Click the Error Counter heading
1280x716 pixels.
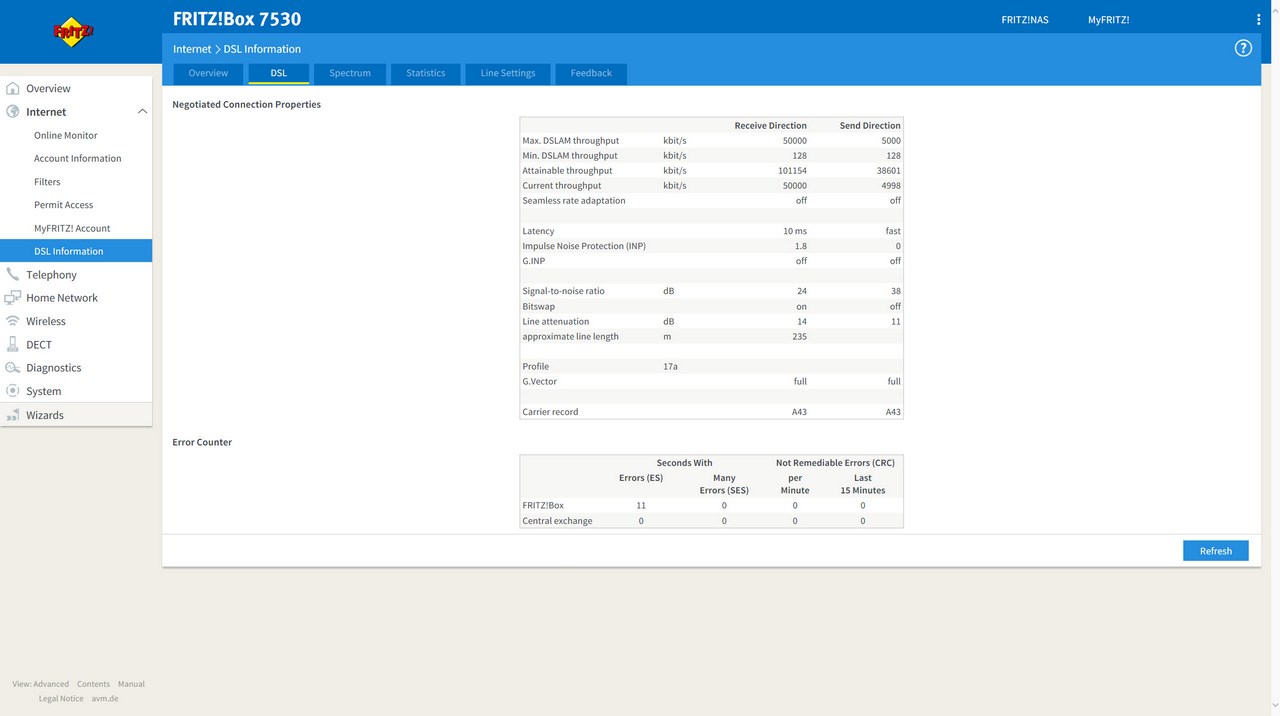[202, 442]
